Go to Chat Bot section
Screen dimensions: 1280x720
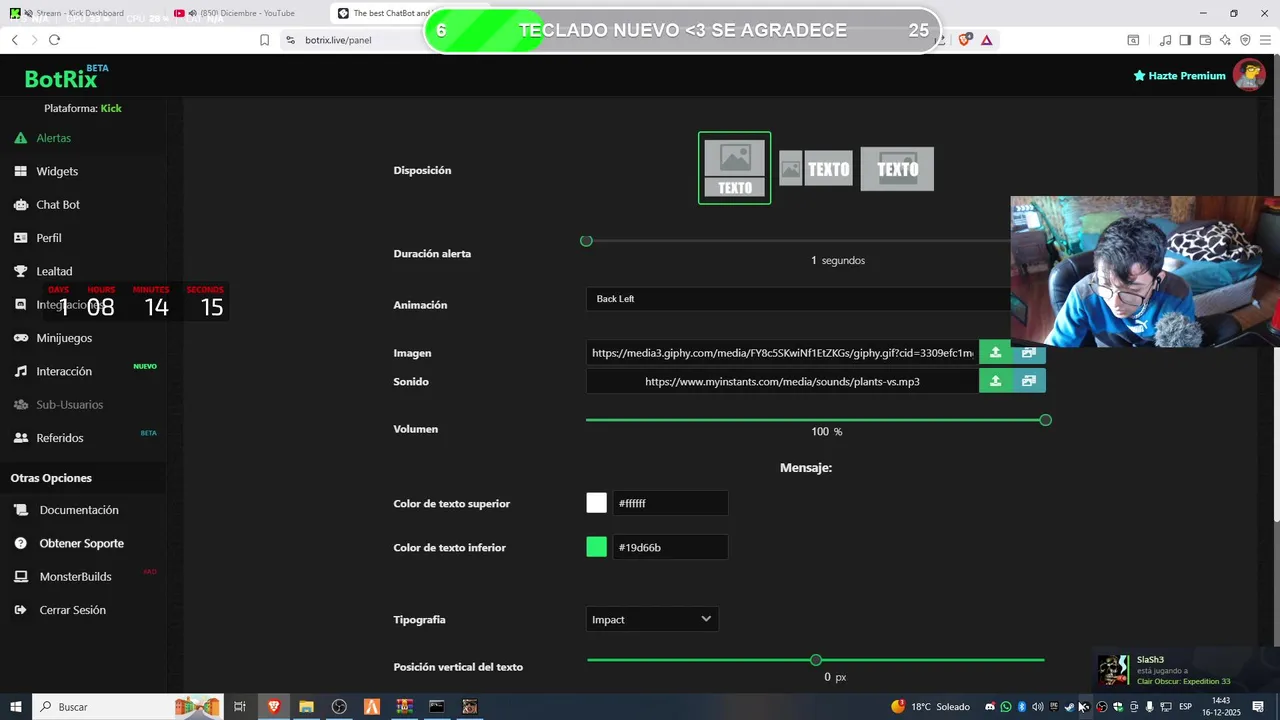[58, 204]
